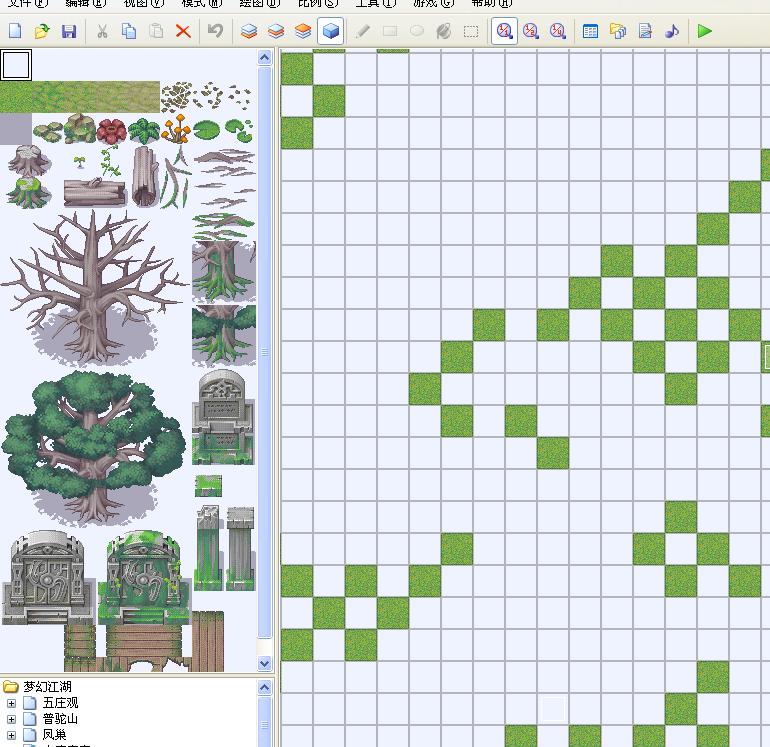Copy with the two-pages icon
770x747 pixels.
(x=129, y=31)
